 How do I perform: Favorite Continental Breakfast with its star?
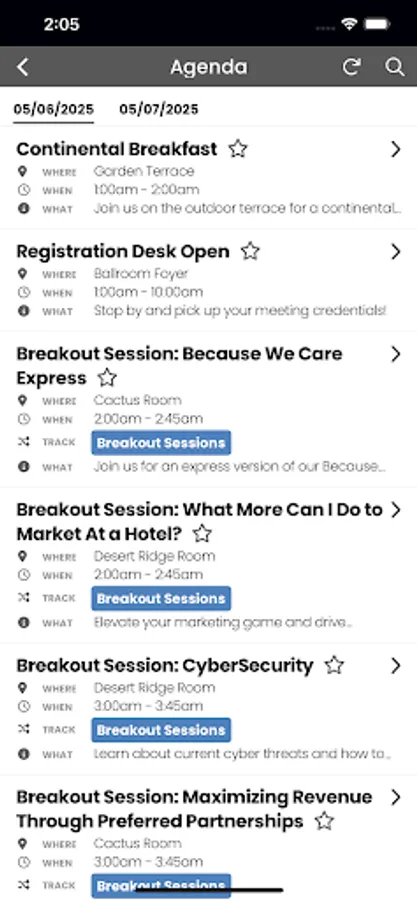click(237, 149)
